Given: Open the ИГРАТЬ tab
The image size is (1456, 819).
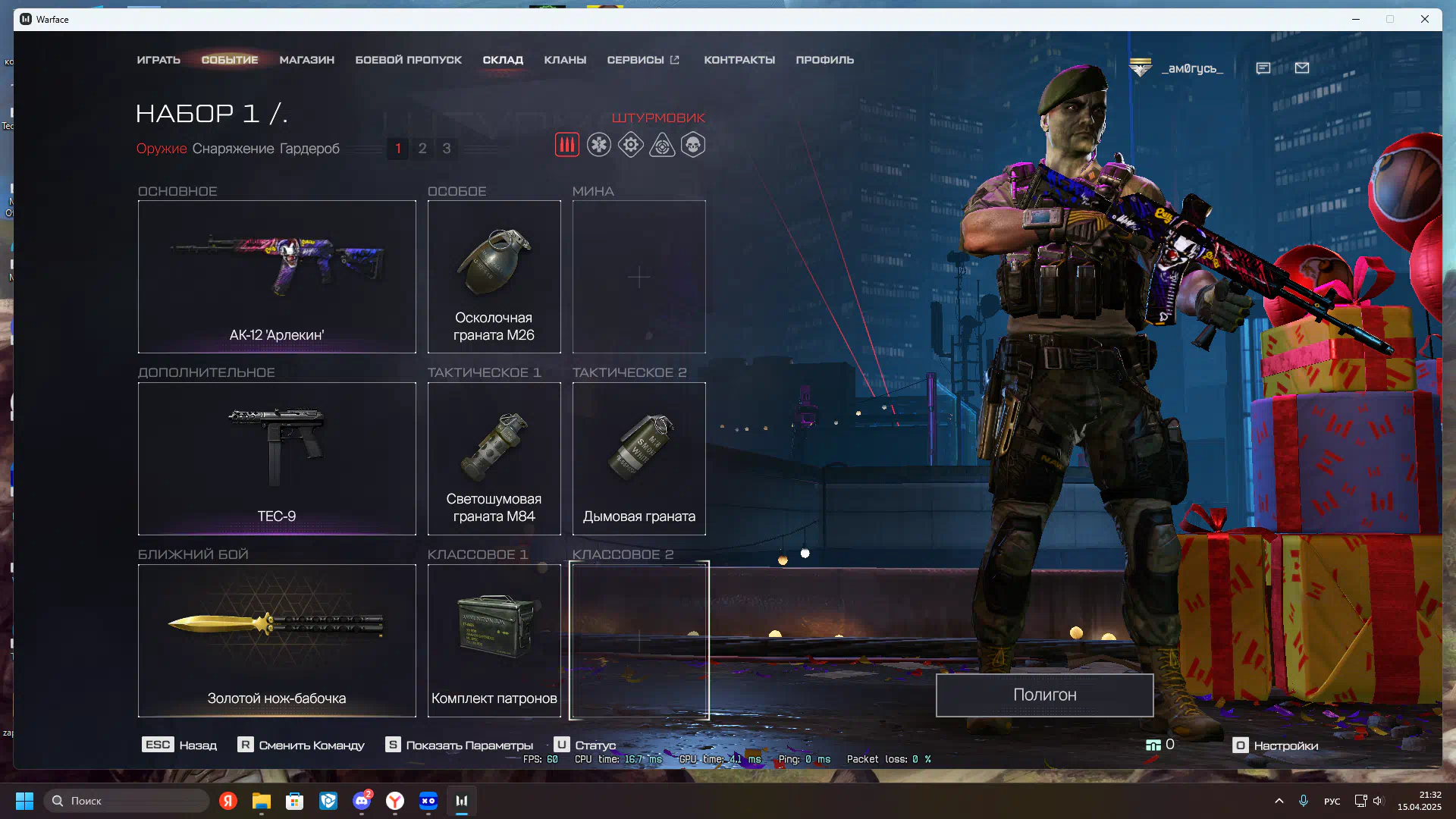Looking at the screenshot, I should coord(158,60).
